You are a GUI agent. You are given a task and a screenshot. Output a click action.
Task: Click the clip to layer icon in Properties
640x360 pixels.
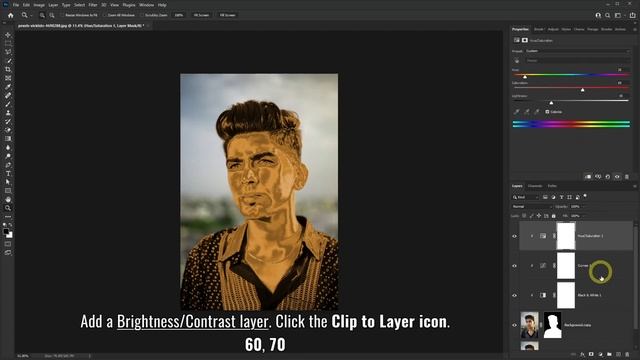pos(588,177)
